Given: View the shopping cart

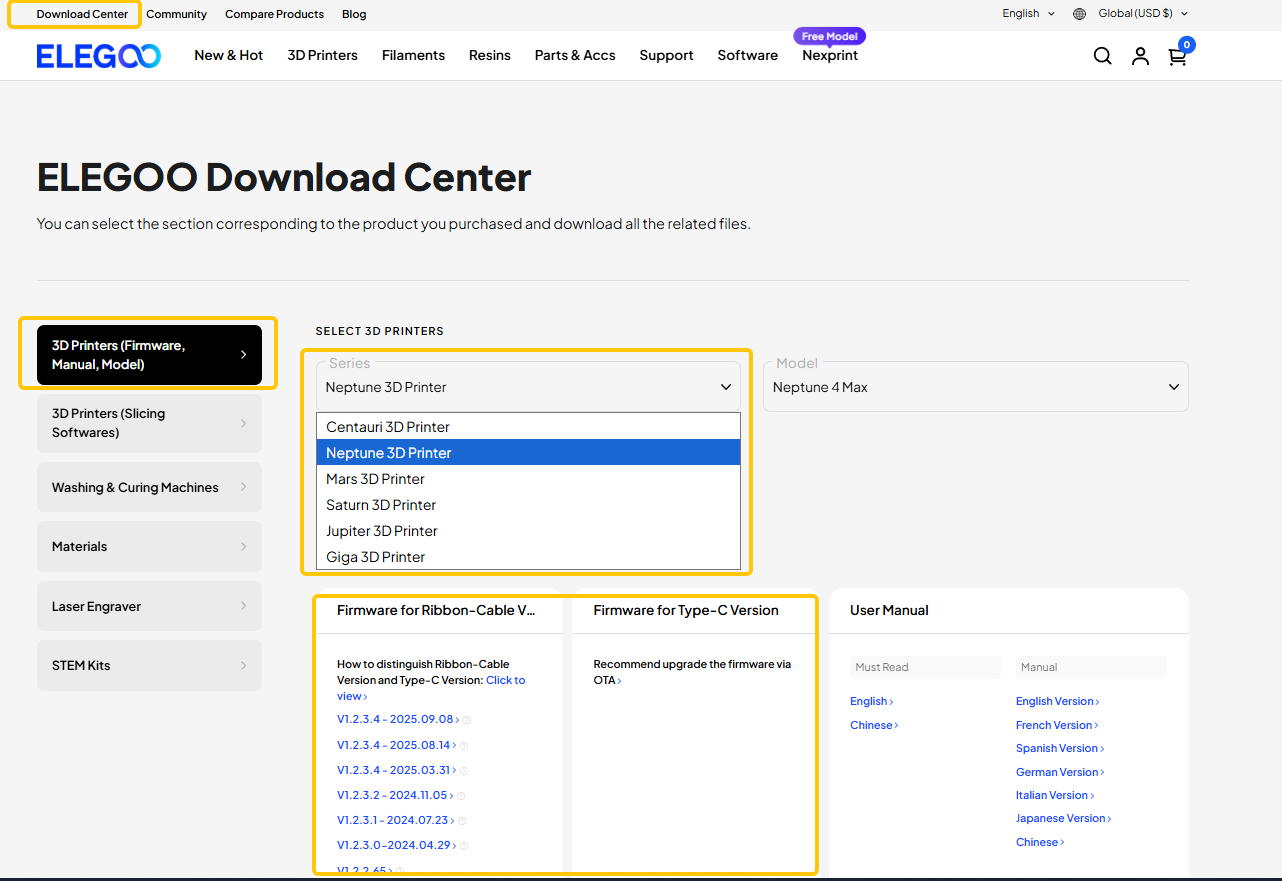Looking at the screenshot, I should click(1177, 57).
